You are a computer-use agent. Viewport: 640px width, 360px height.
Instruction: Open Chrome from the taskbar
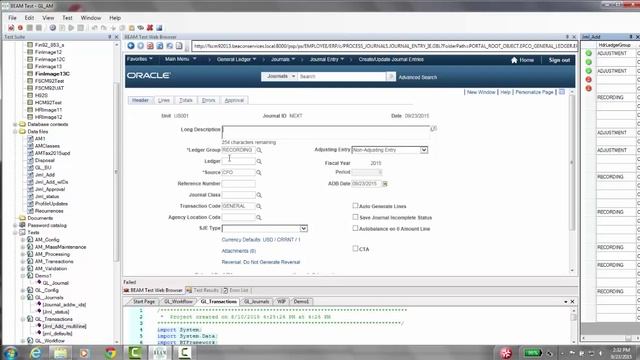pos(110,353)
